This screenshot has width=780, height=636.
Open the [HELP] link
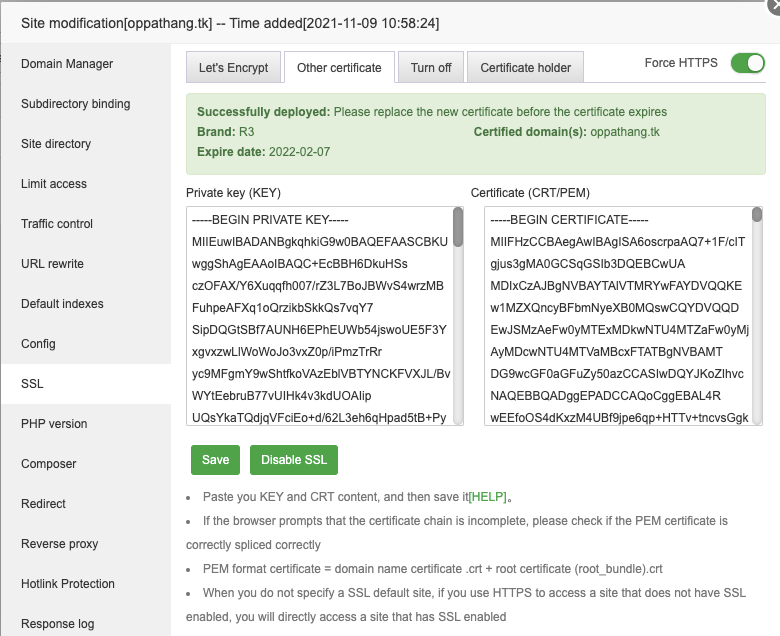tap(488, 497)
